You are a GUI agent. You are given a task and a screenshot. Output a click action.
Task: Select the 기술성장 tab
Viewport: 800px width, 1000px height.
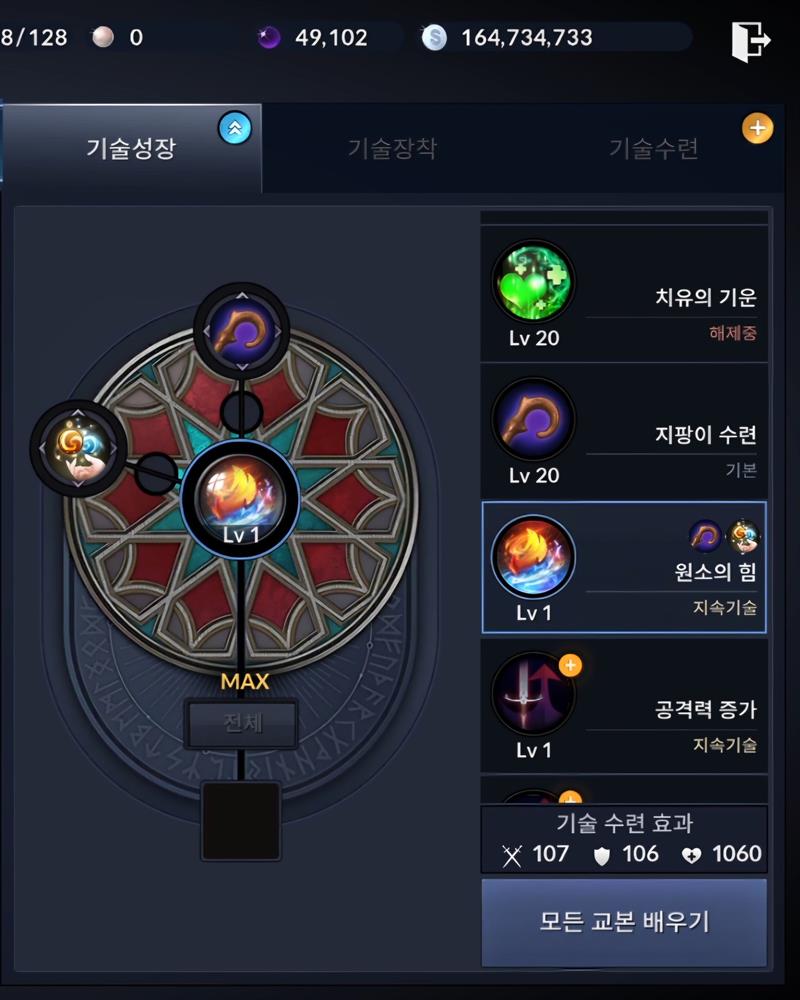(131, 149)
